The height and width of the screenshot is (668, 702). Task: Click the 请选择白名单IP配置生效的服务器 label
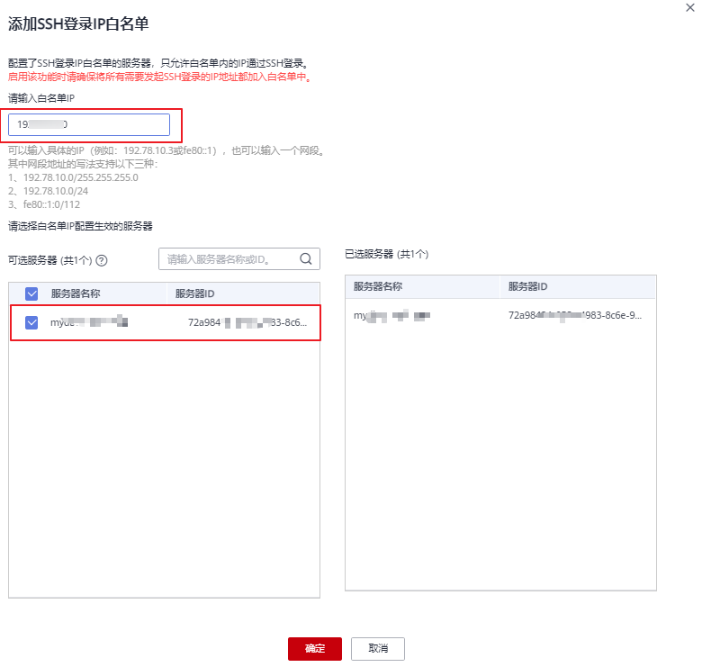pyautogui.click(x=80, y=226)
